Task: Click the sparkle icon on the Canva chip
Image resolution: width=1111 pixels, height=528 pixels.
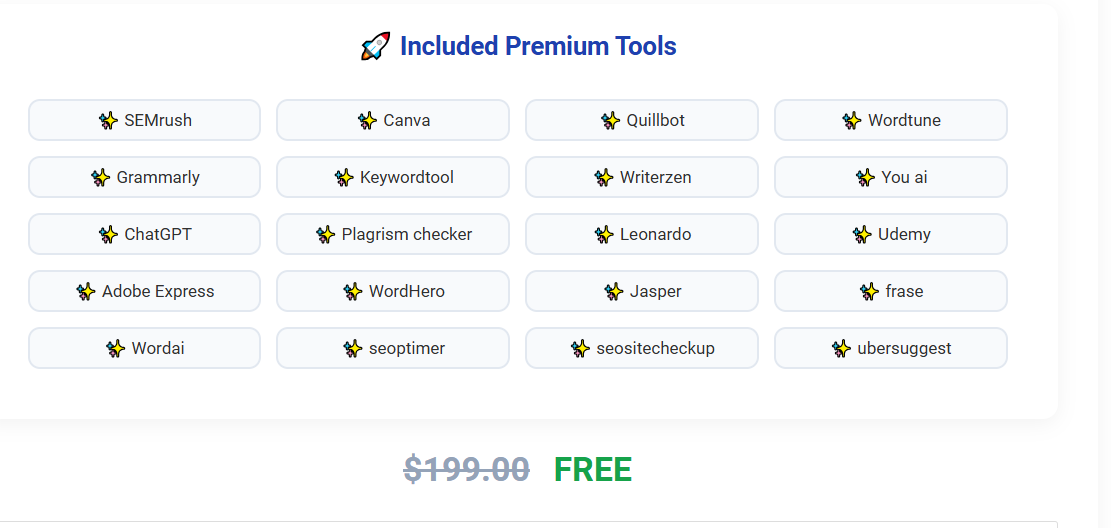Action: click(367, 120)
